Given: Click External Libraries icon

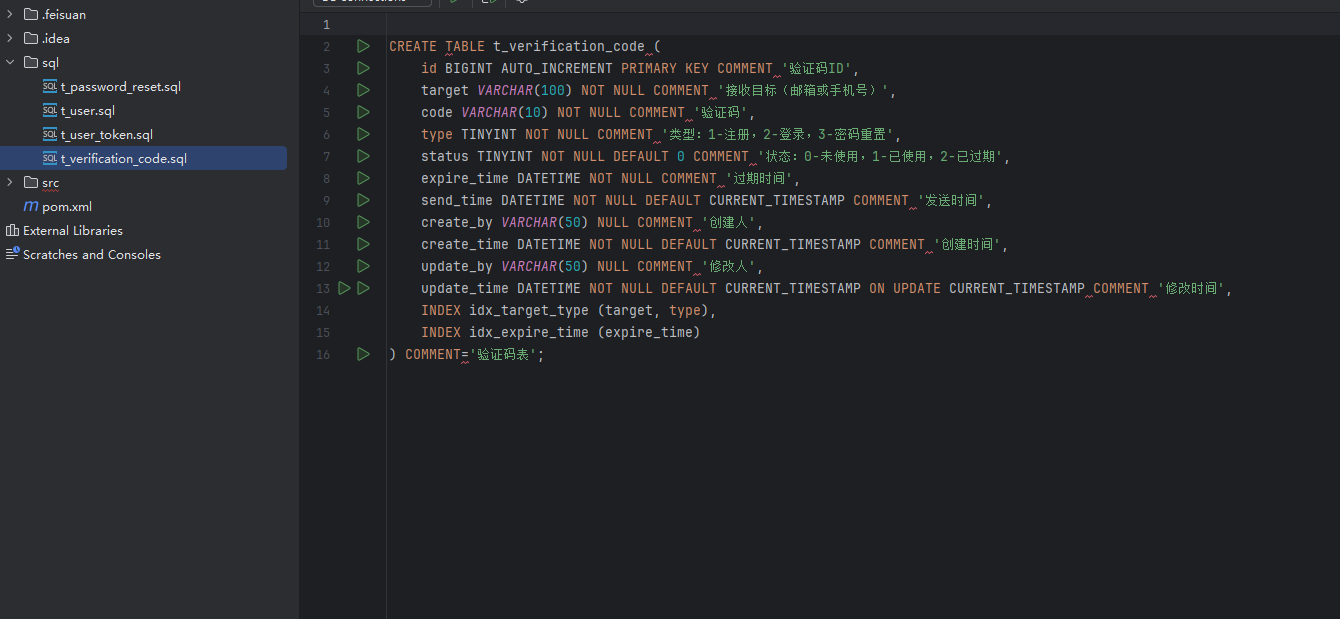Looking at the screenshot, I should coord(12,231).
